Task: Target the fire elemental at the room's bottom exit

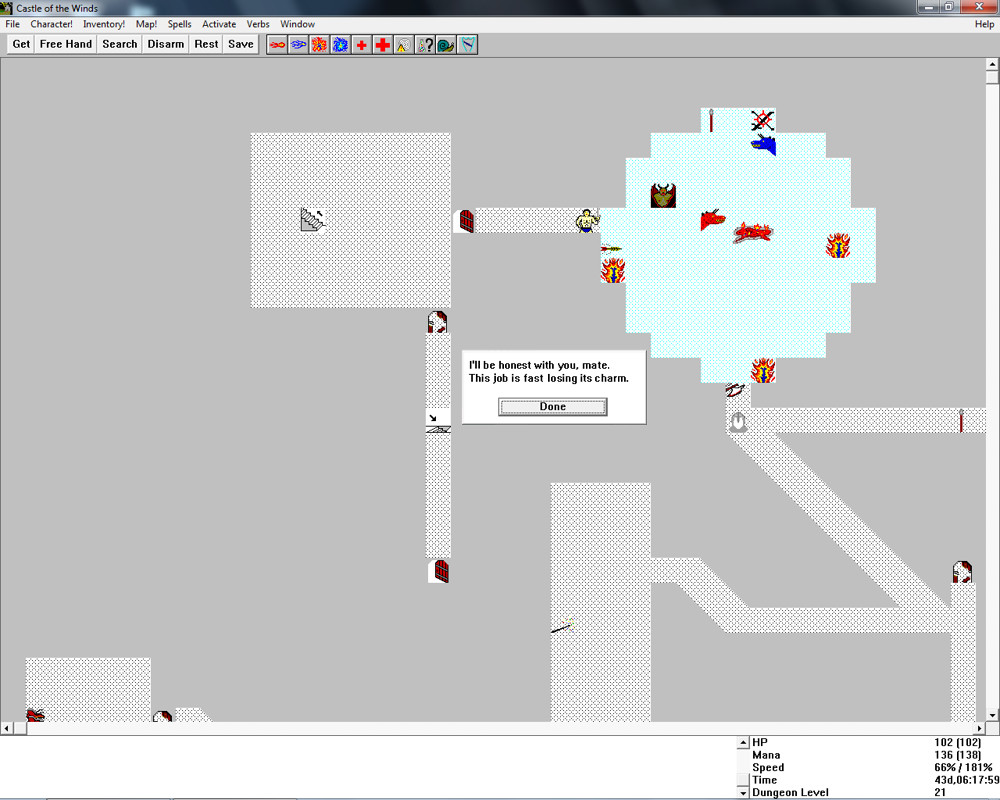Action: click(x=763, y=370)
